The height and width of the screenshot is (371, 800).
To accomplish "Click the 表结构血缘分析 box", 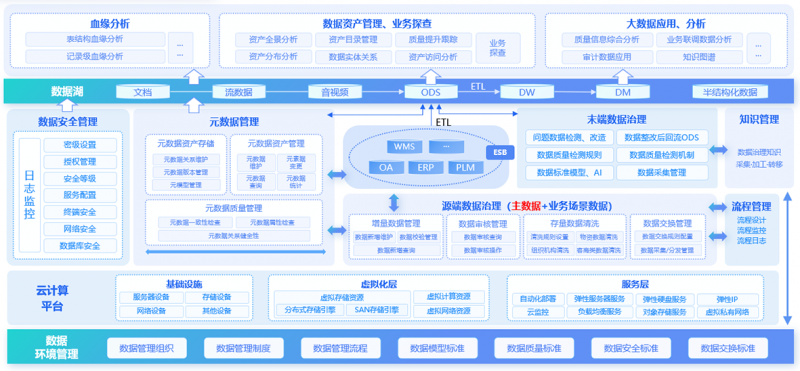I will click(95, 39).
